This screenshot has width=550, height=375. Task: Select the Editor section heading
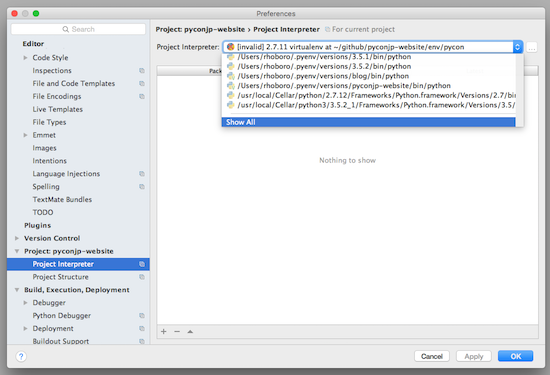tap(33, 43)
